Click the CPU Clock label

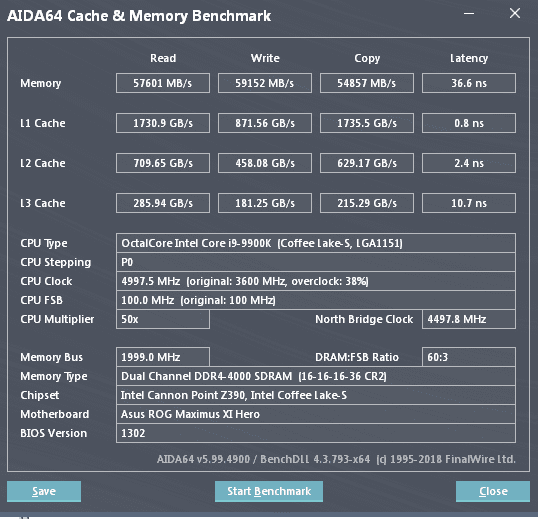point(46,281)
